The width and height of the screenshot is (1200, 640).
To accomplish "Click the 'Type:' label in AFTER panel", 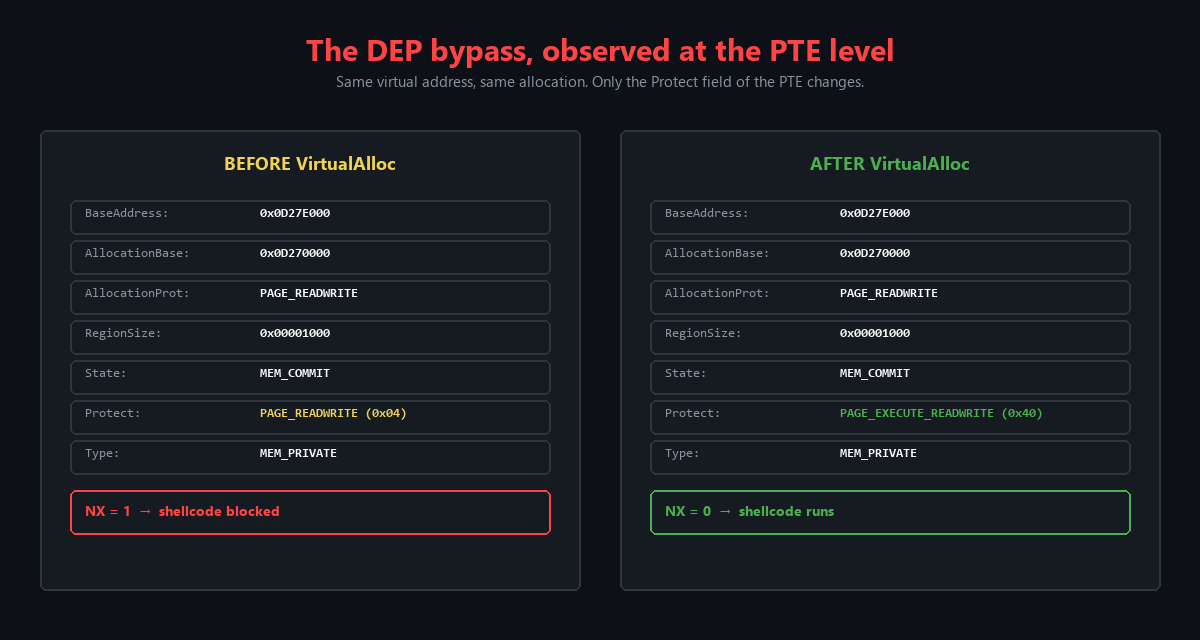I will [682, 454].
